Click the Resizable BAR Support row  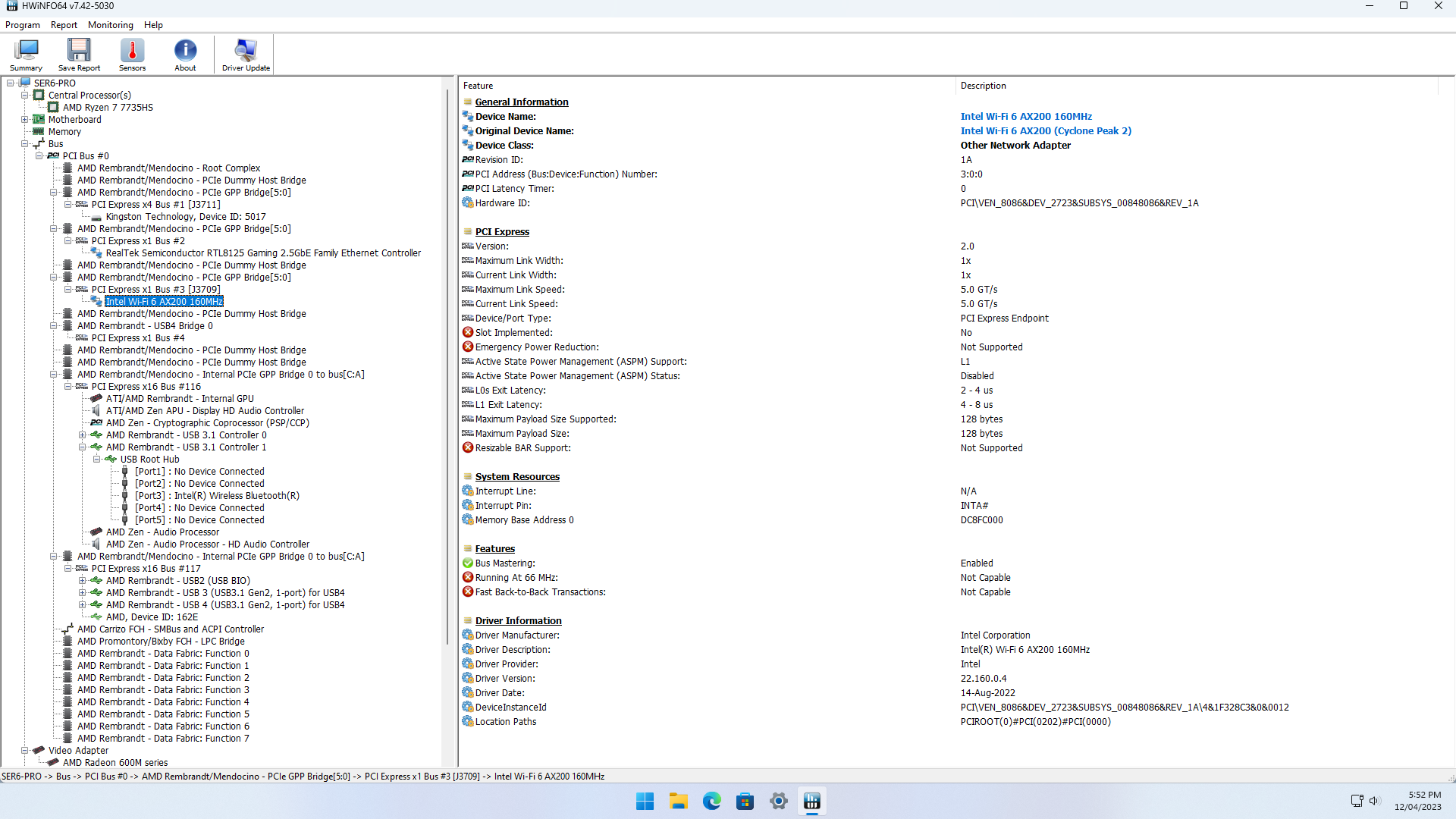(x=948, y=448)
